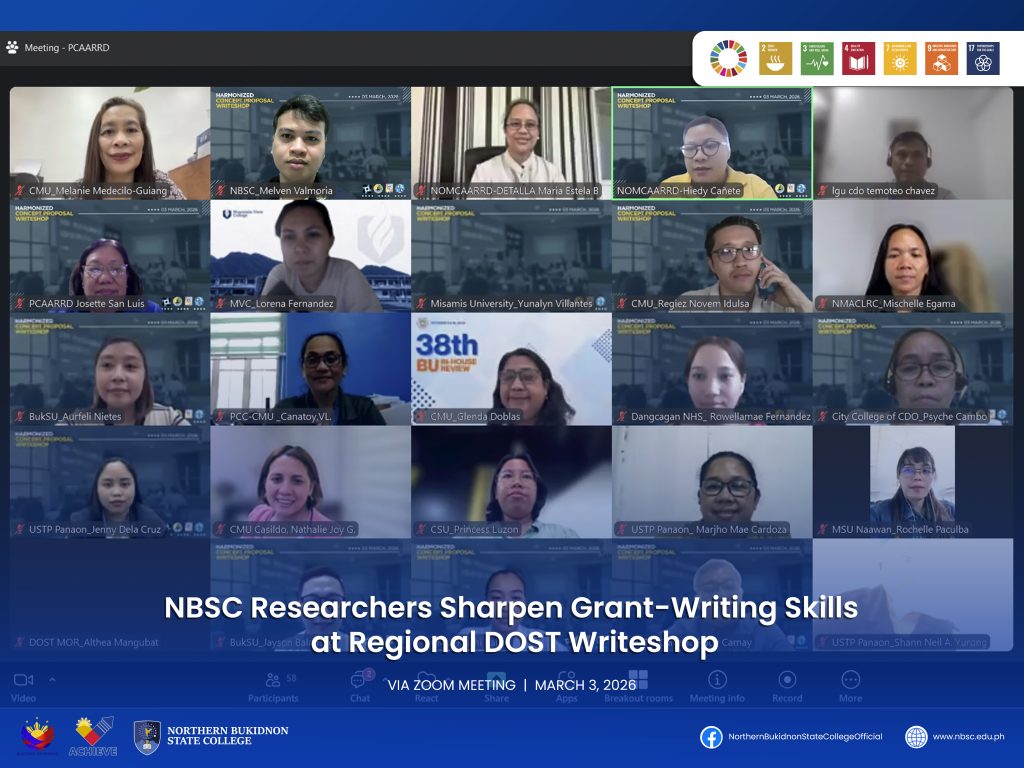Click the SDG 2 Zero Hunger icon

pyautogui.click(x=775, y=58)
